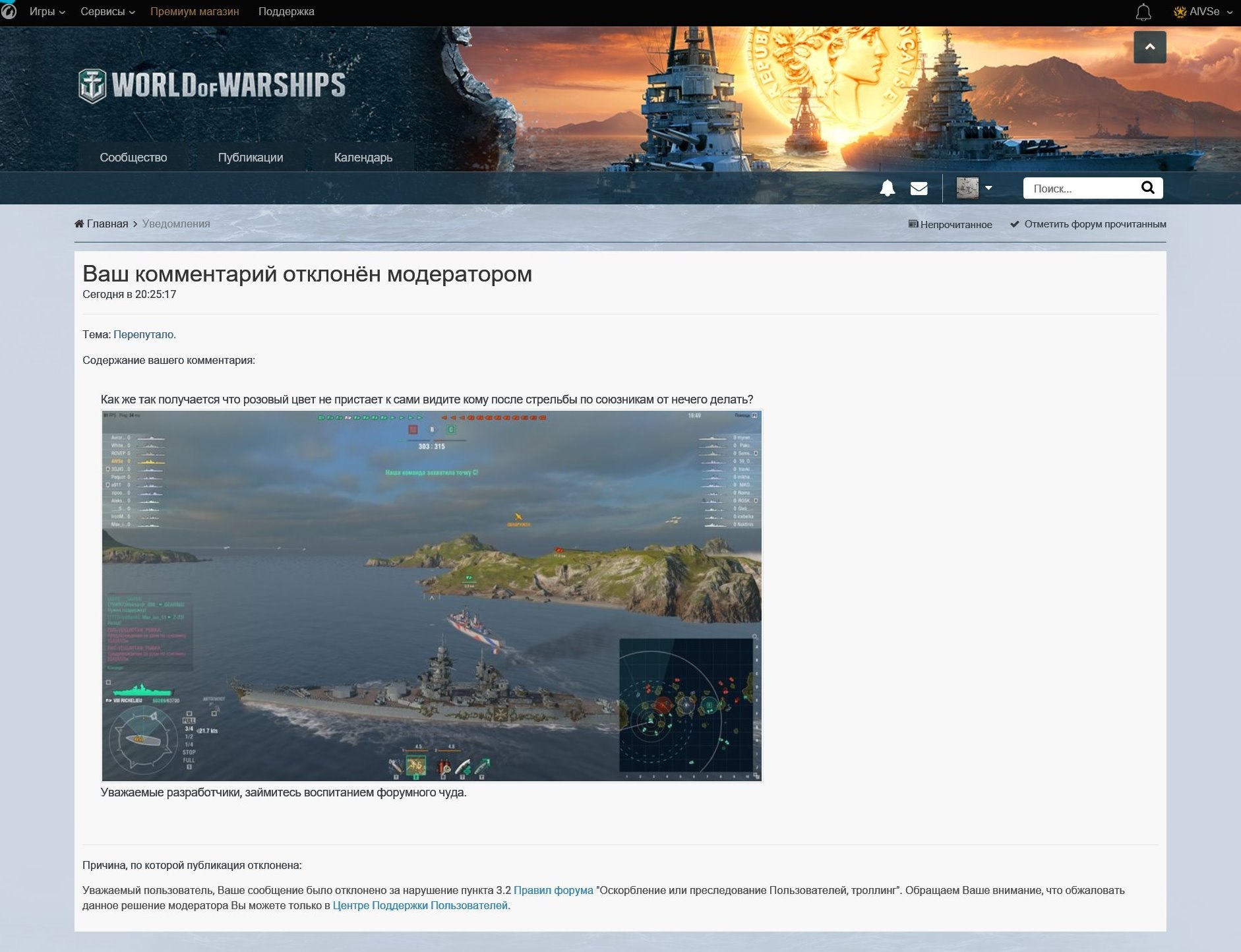Click the search magnifier icon
1241x952 pixels.
tap(1148, 188)
